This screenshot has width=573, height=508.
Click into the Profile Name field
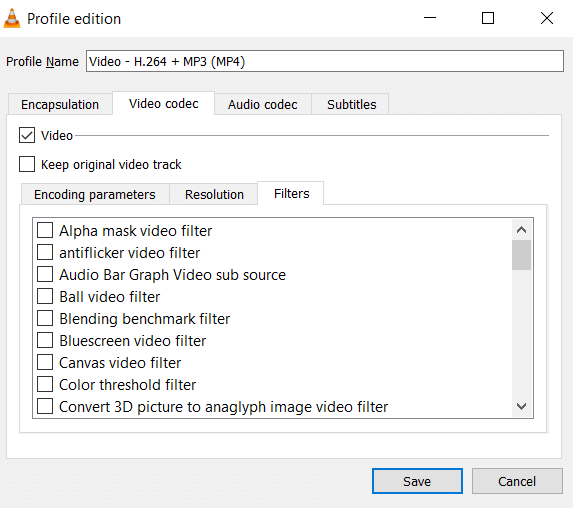pyautogui.click(x=325, y=61)
